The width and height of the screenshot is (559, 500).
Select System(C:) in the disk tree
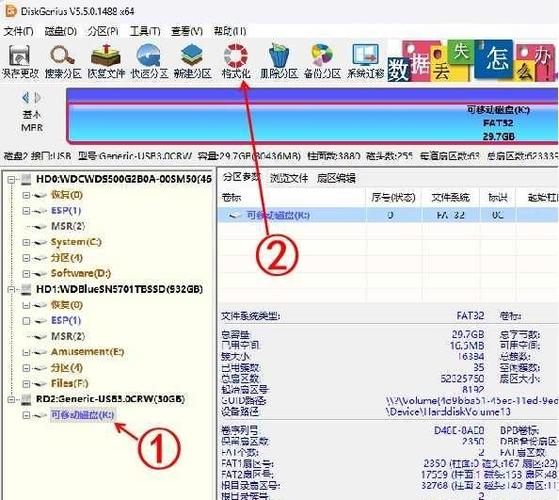pos(76,242)
